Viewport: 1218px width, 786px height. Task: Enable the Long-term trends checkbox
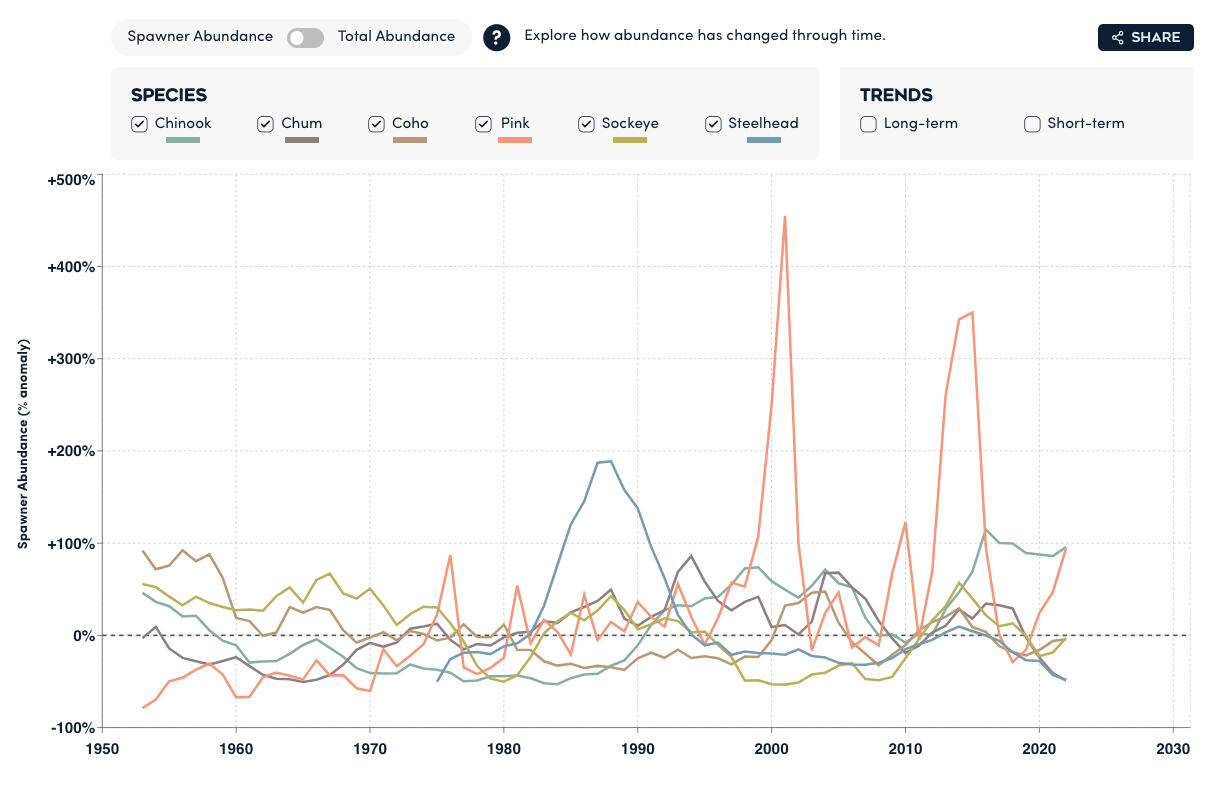point(868,124)
